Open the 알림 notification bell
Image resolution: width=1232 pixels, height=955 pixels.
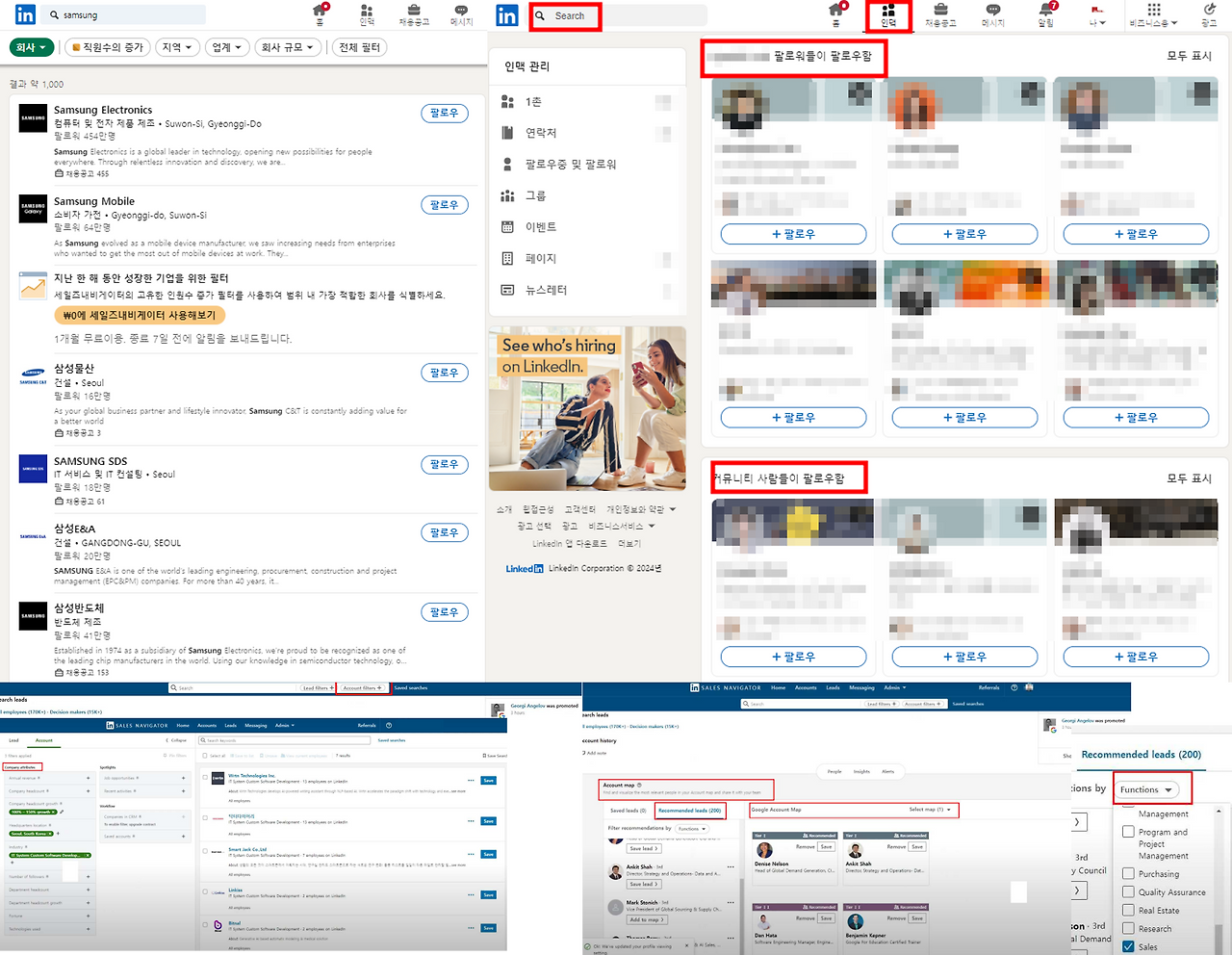coord(1046,14)
